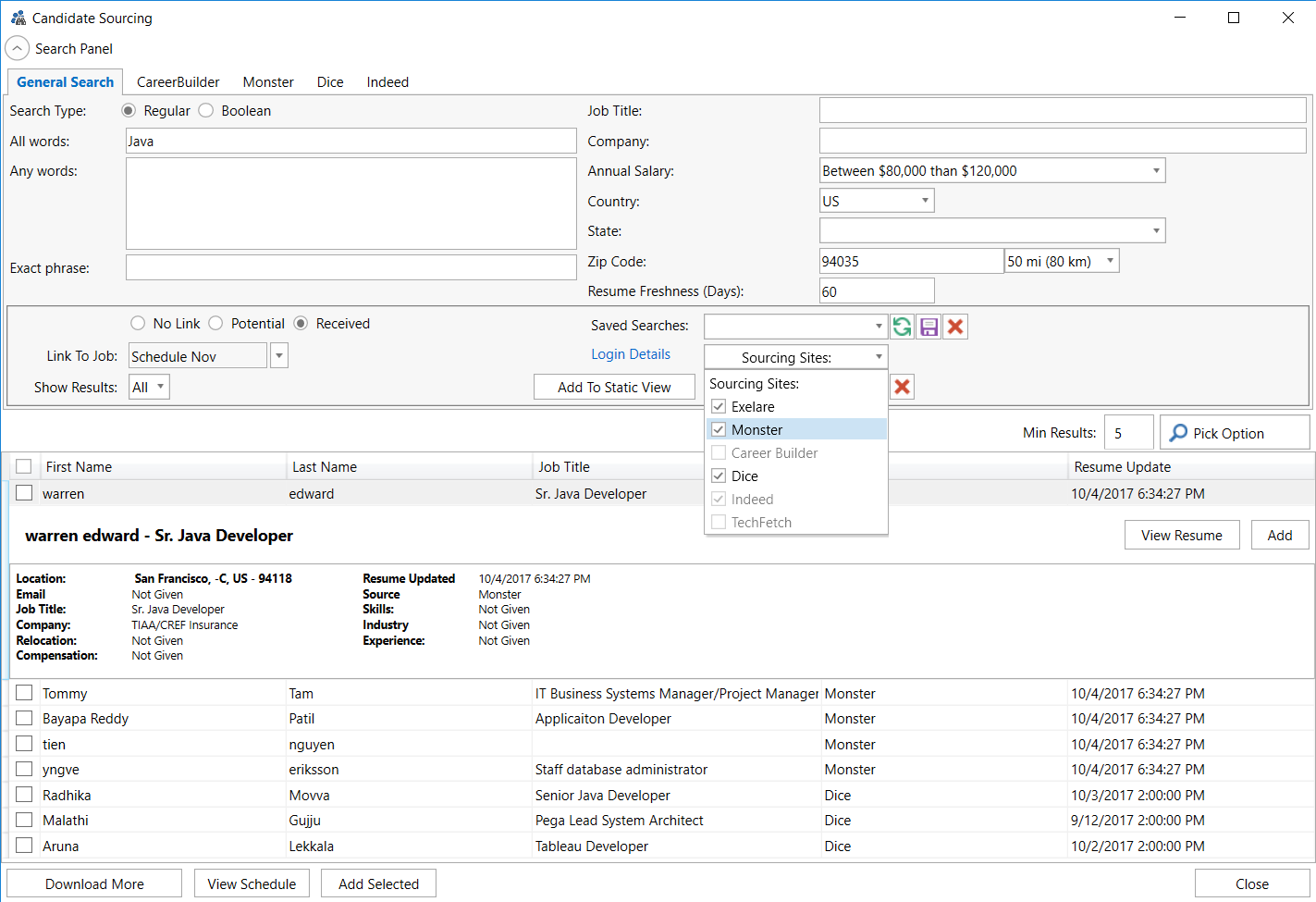Click the Resume Freshness days field
Viewport: 1316px width, 902px height.
click(877, 291)
